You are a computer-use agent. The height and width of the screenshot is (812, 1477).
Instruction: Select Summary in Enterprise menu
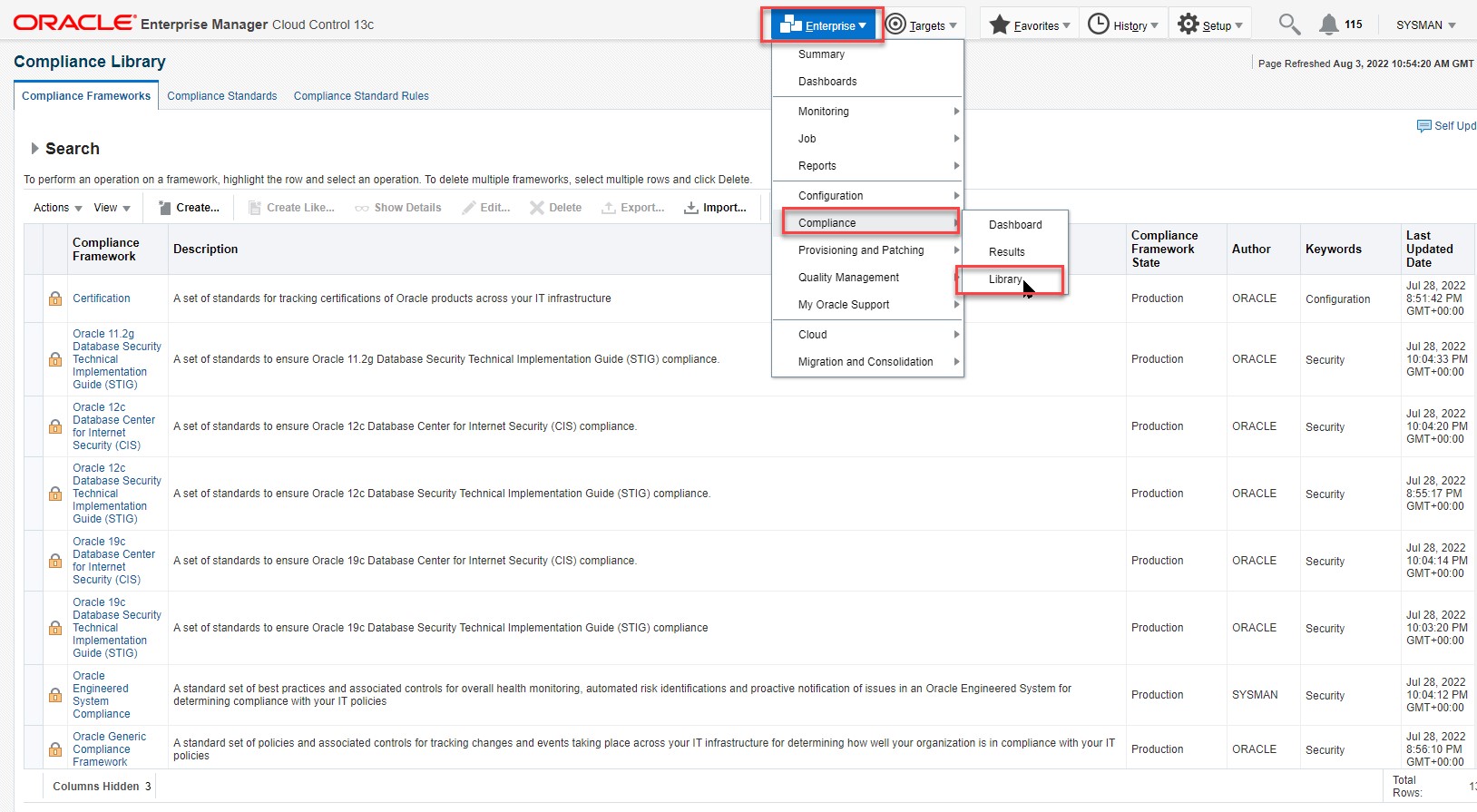867,54
